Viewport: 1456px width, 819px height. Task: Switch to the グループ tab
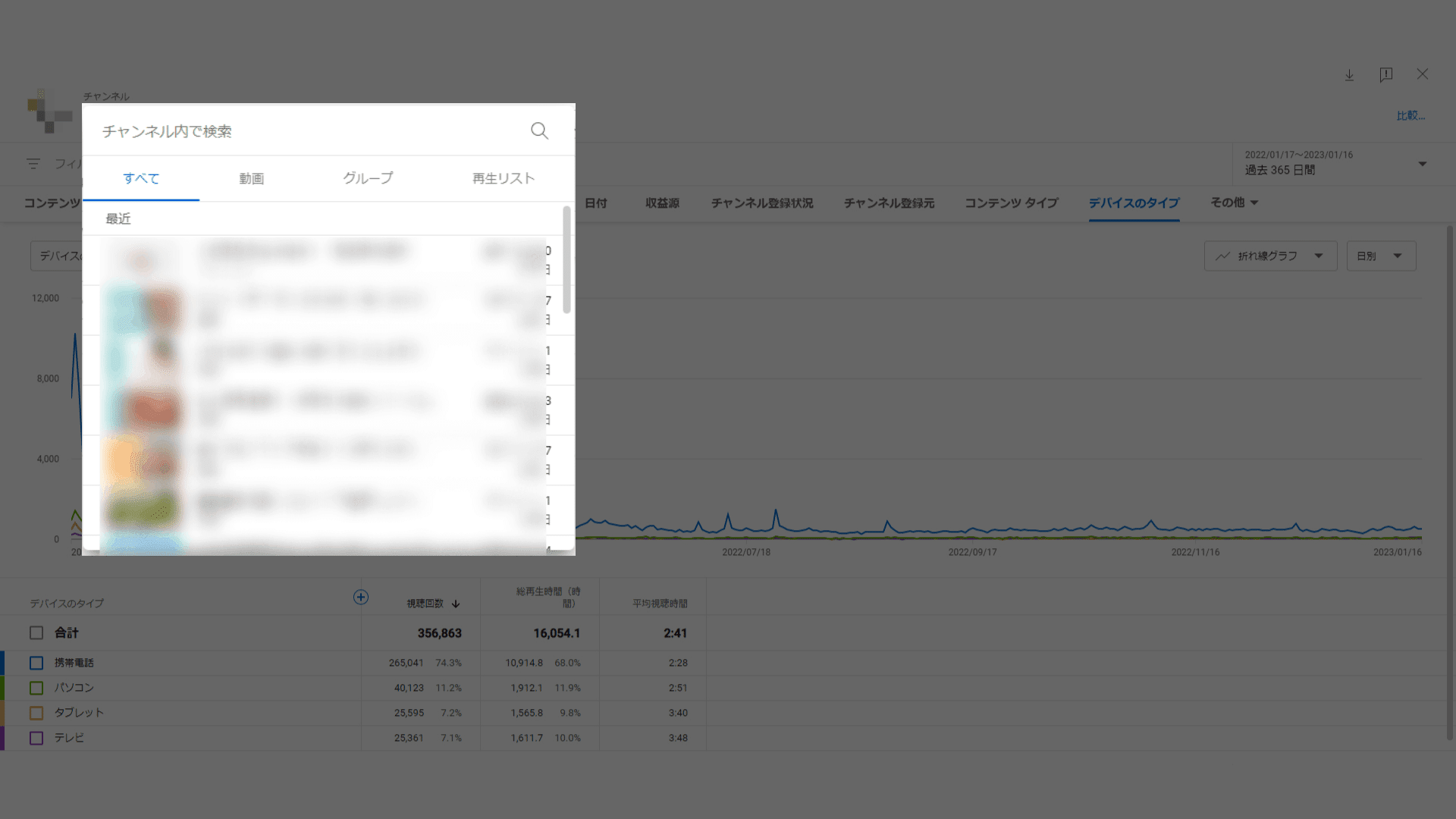pyautogui.click(x=368, y=178)
